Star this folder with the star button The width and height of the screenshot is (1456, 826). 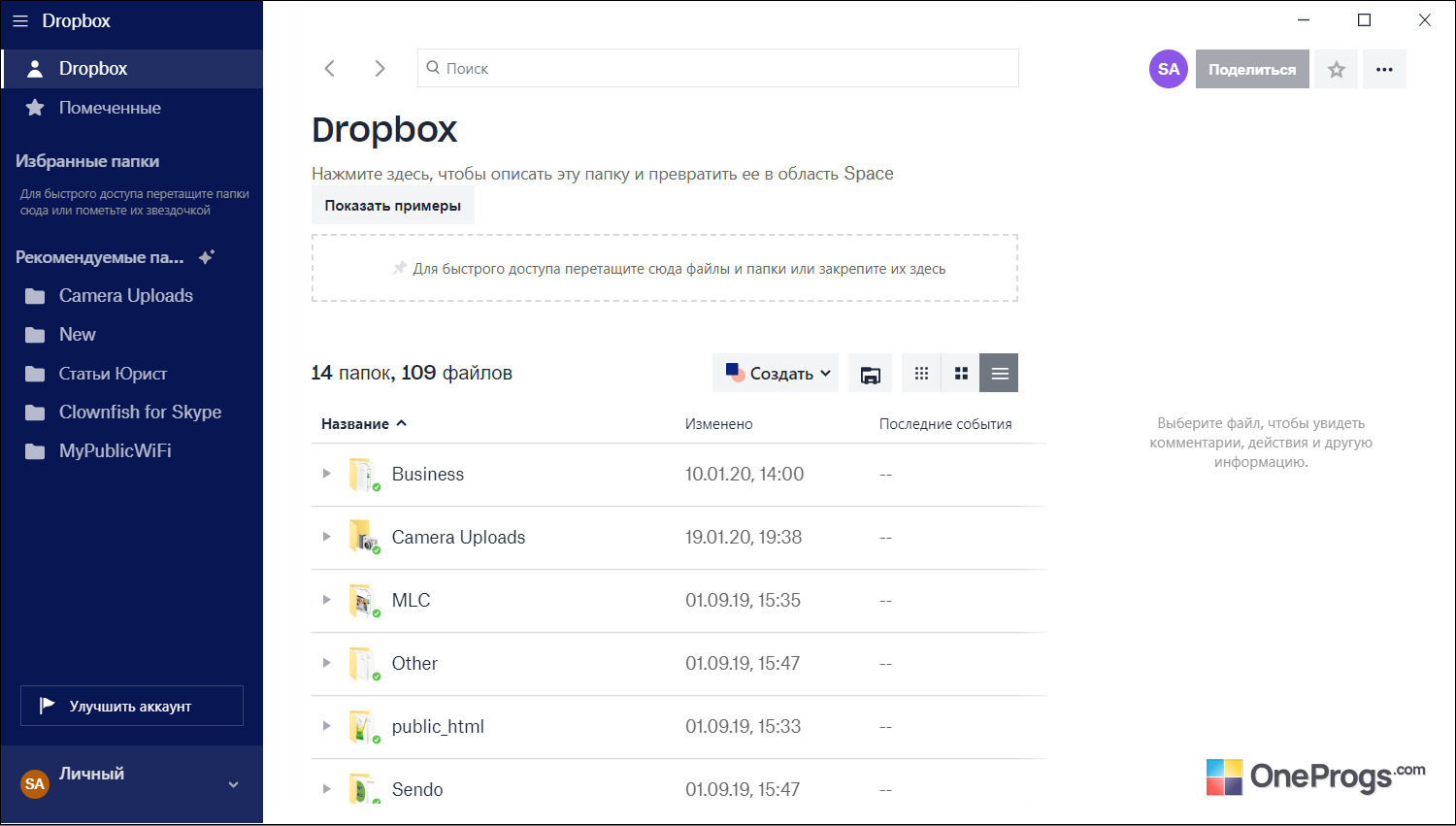click(x=1337, y=69)
